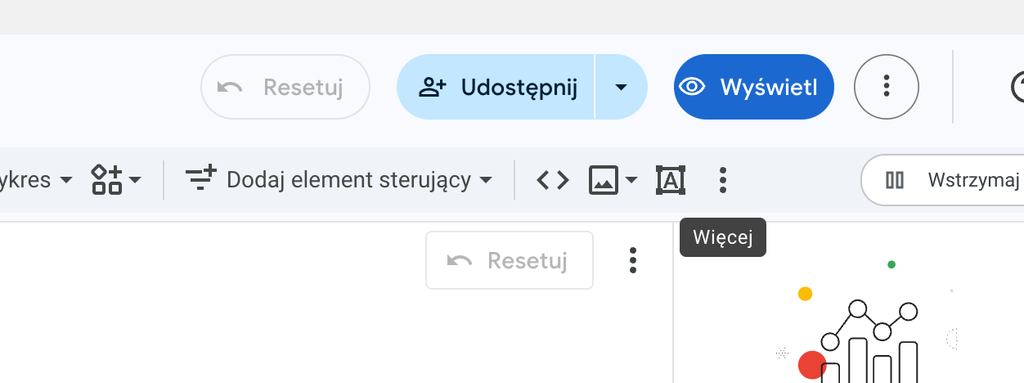Open the Więcej toolbar overflow dots

tap(722, 180)
